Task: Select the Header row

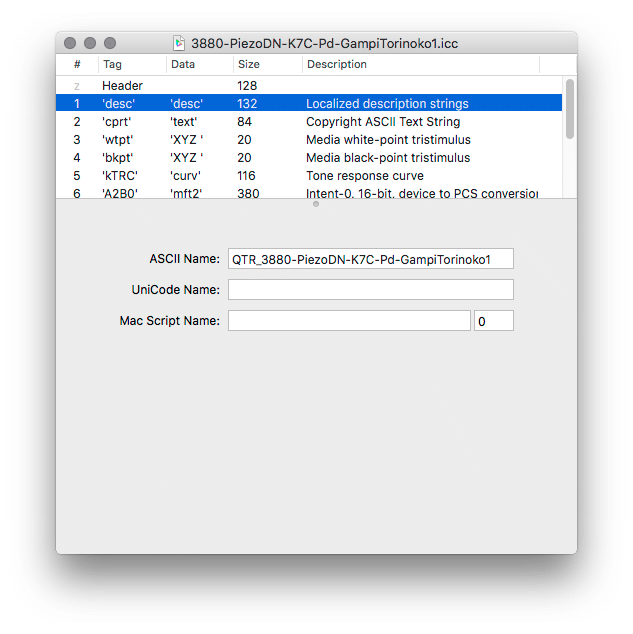Action: tap(309, 85)
